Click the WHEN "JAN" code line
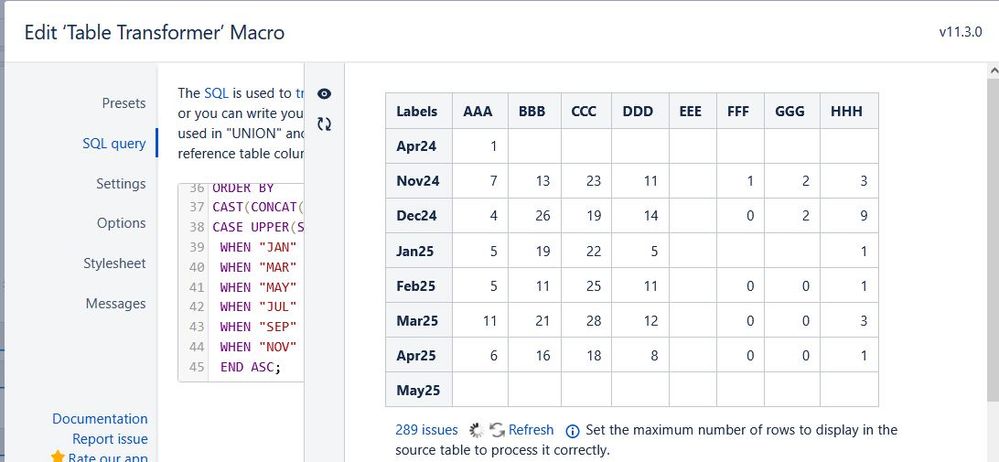This screenshot has height=462, width=999. point(259,247)
